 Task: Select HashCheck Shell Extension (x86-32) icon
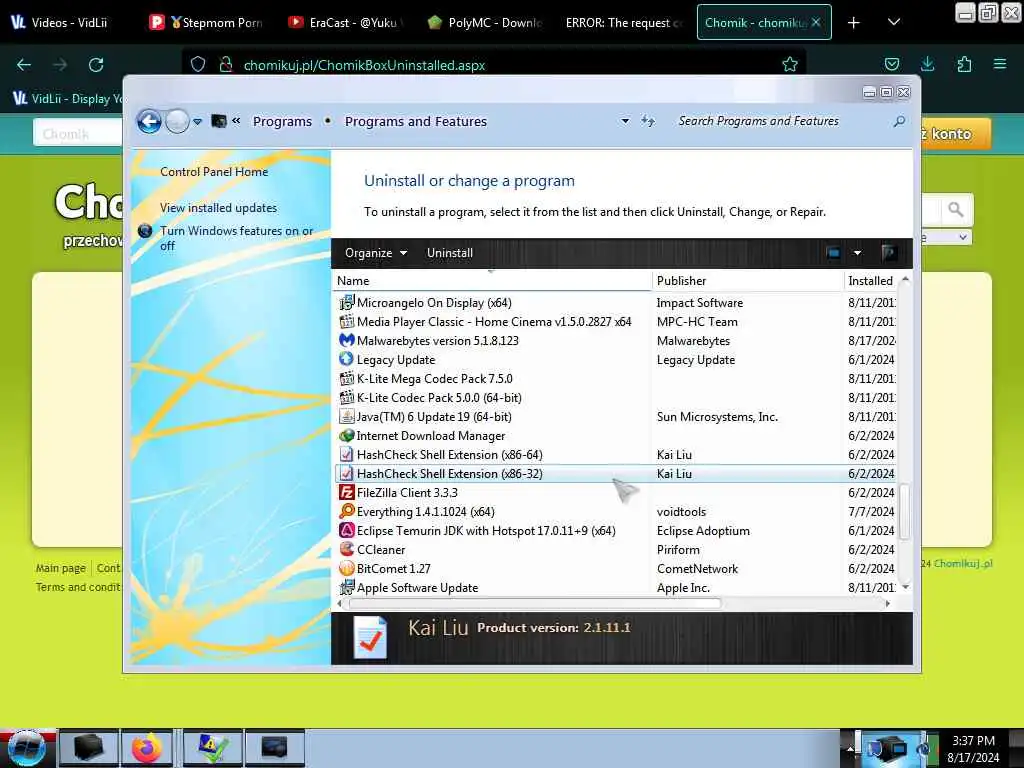(347, 473)
